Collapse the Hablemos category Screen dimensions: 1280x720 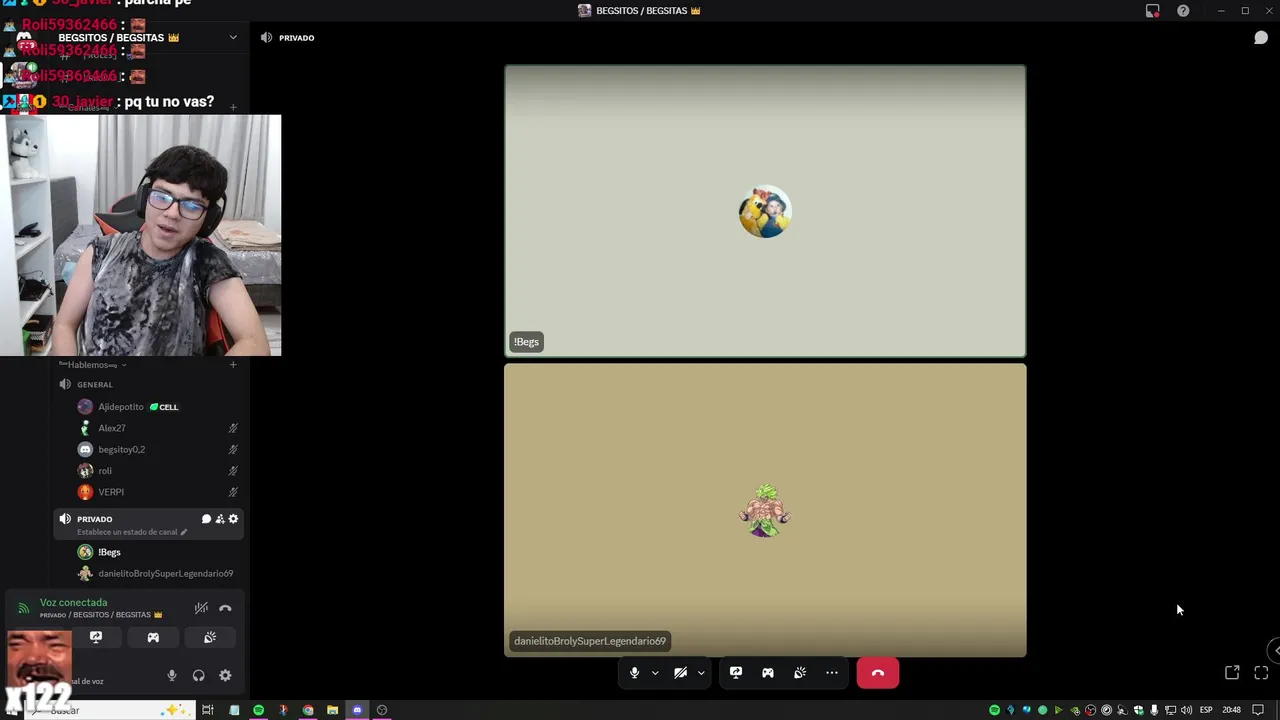[x=92, y=365]
